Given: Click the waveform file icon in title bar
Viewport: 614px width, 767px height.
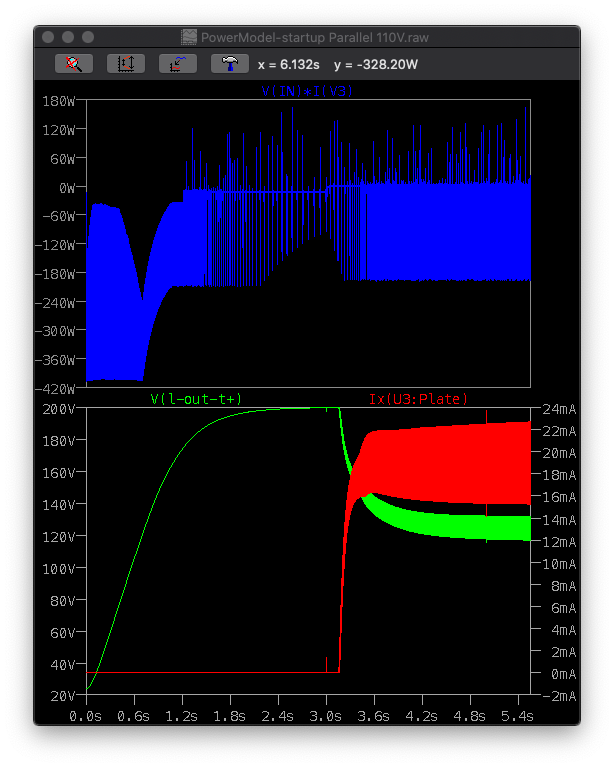Looking at the screenshot, I should click(x=189, y=37).
